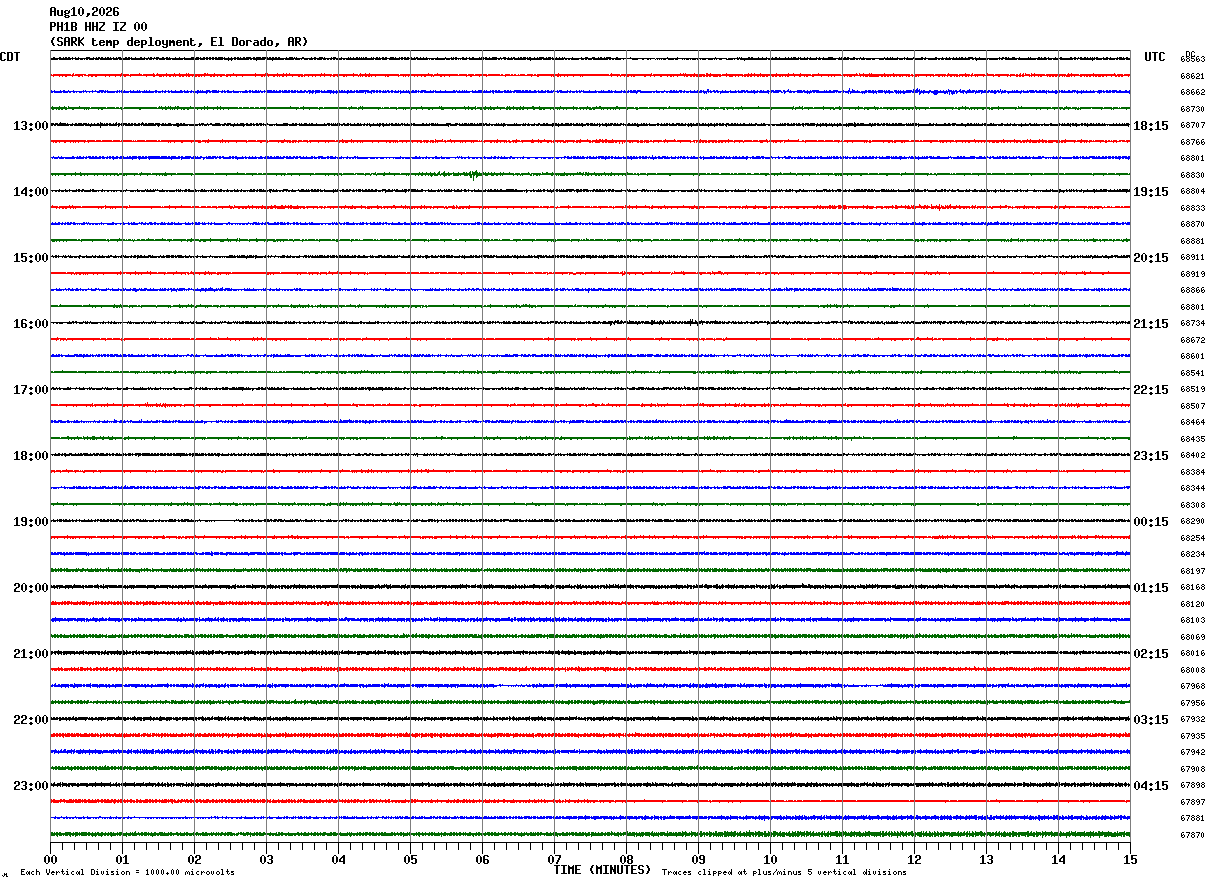Screen dimensions: 1210x886
Task: Click the DC offset value '68730'
Action: [x=1193, y=109]
